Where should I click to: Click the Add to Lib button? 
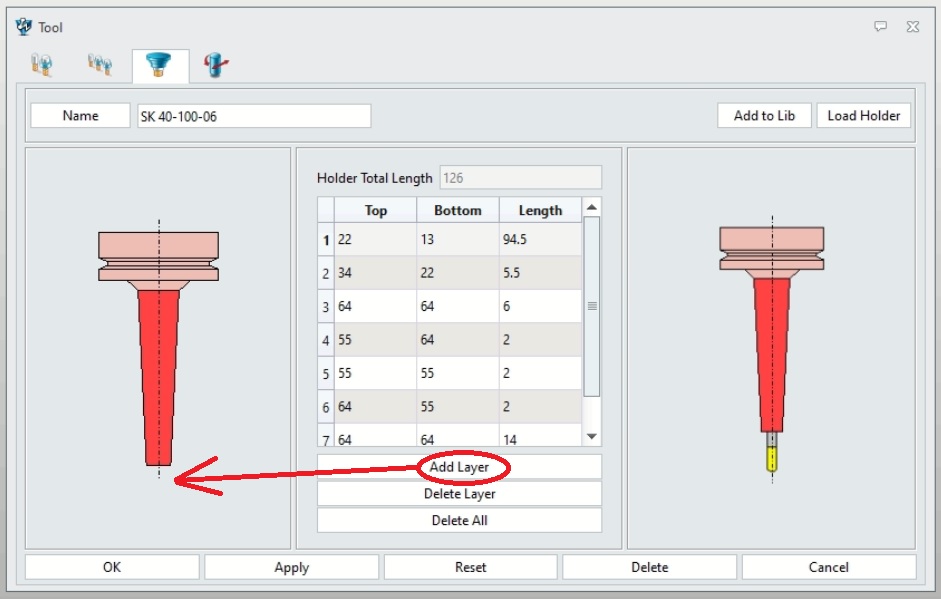tap(764, 116)
